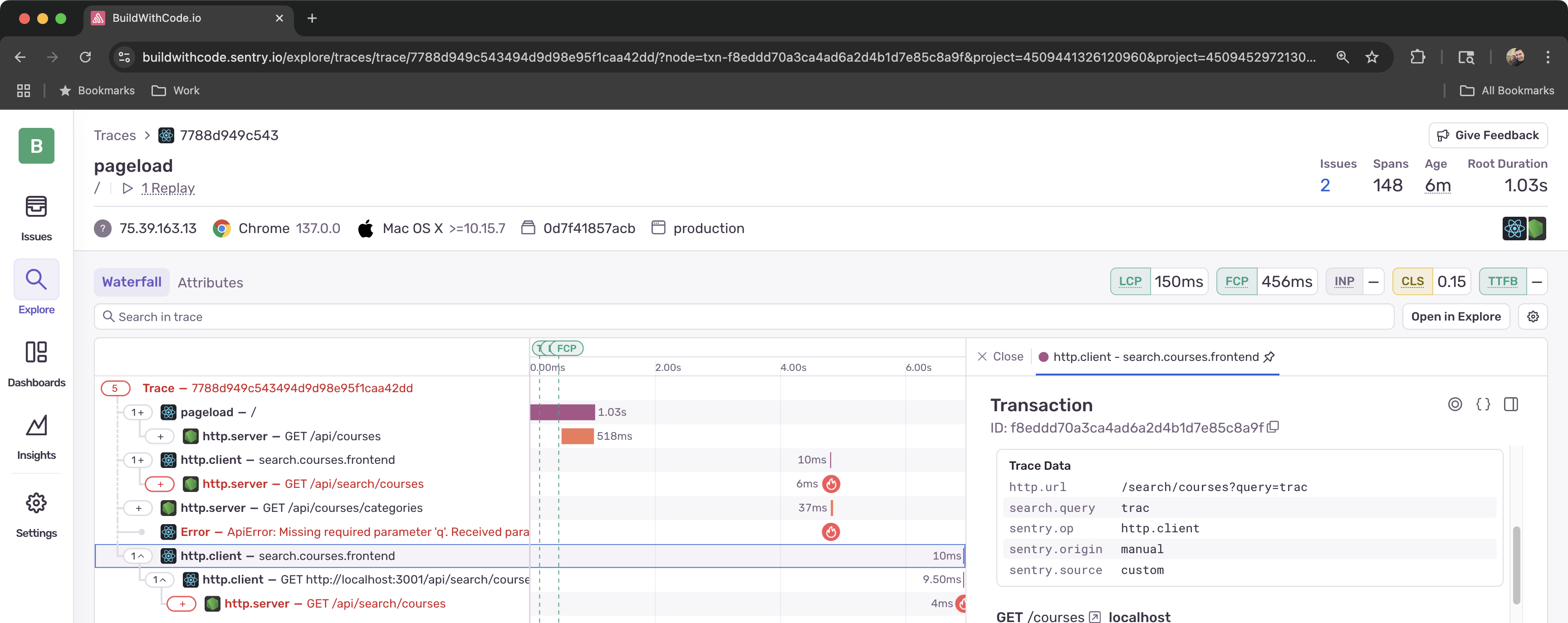The image size is (1568, 623).
Task: Reload the browser page
Action: [x=85, y=57]
